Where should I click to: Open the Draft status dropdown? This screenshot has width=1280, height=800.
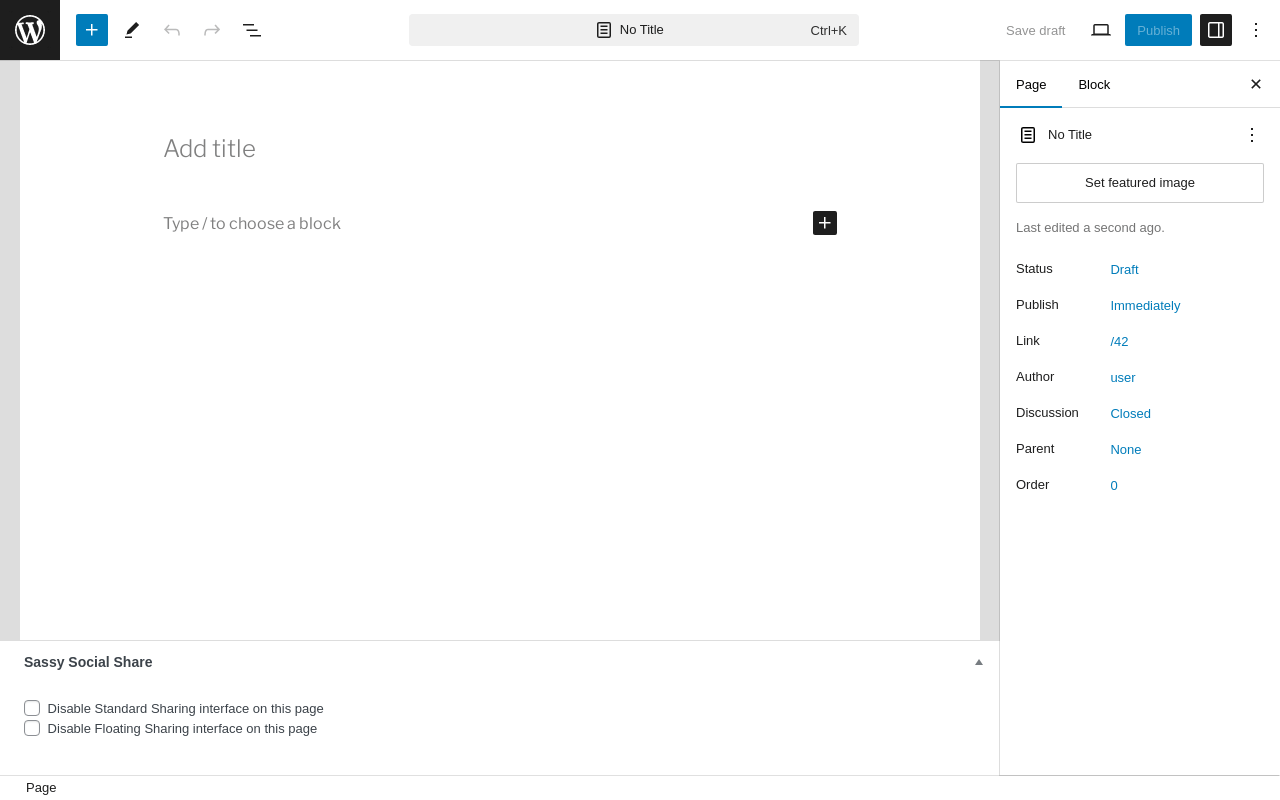[x=1124, y=270]
